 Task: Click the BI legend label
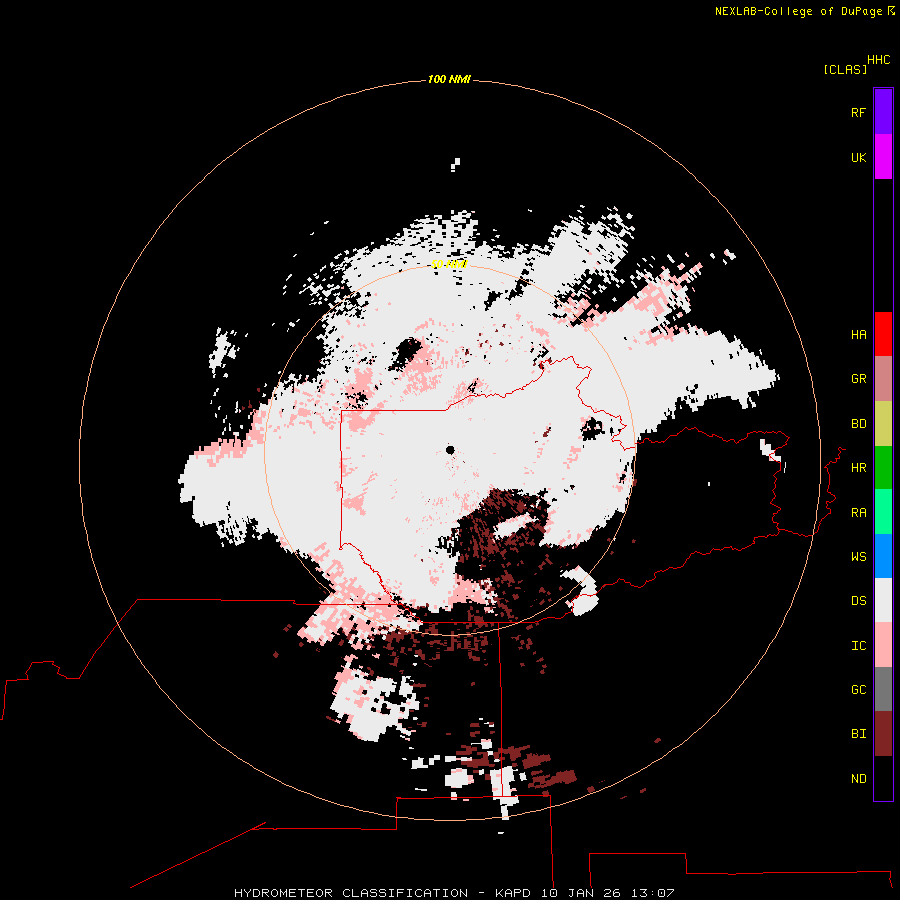858,734
